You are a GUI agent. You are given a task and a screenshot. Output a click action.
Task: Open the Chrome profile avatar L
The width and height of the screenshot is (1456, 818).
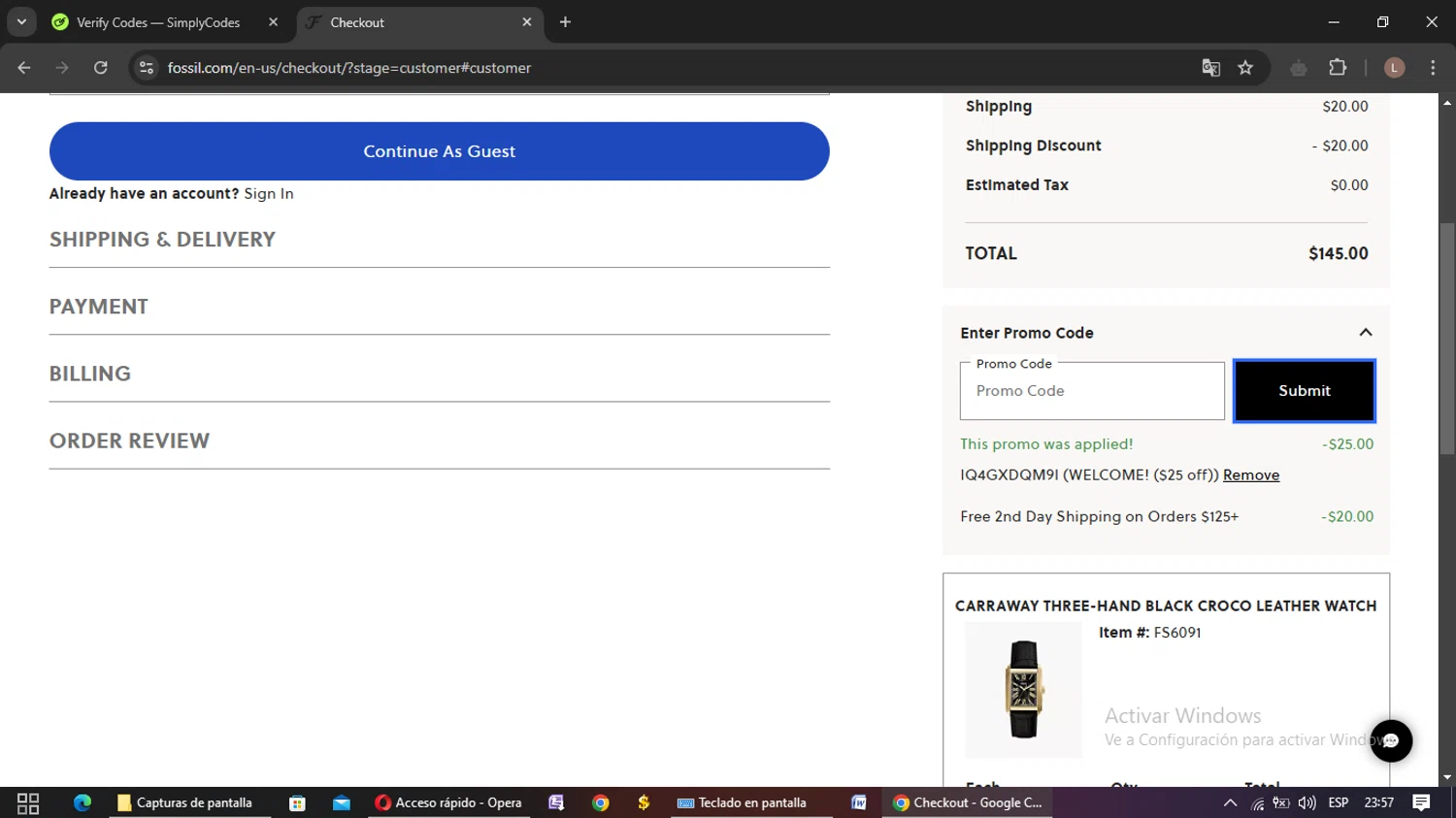tap(1394, 68)
